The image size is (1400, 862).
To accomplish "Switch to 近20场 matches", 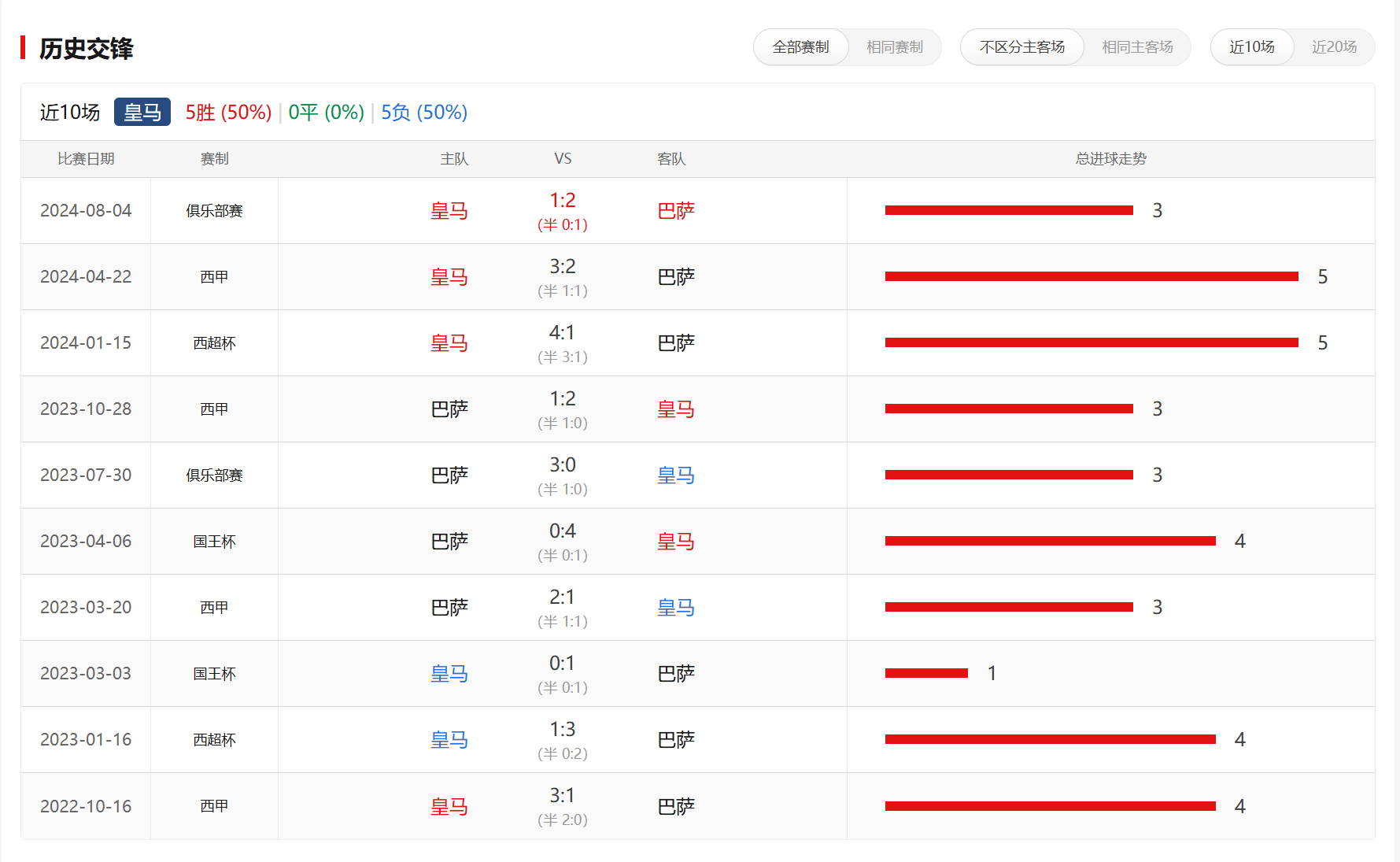I will [1335, 47].
